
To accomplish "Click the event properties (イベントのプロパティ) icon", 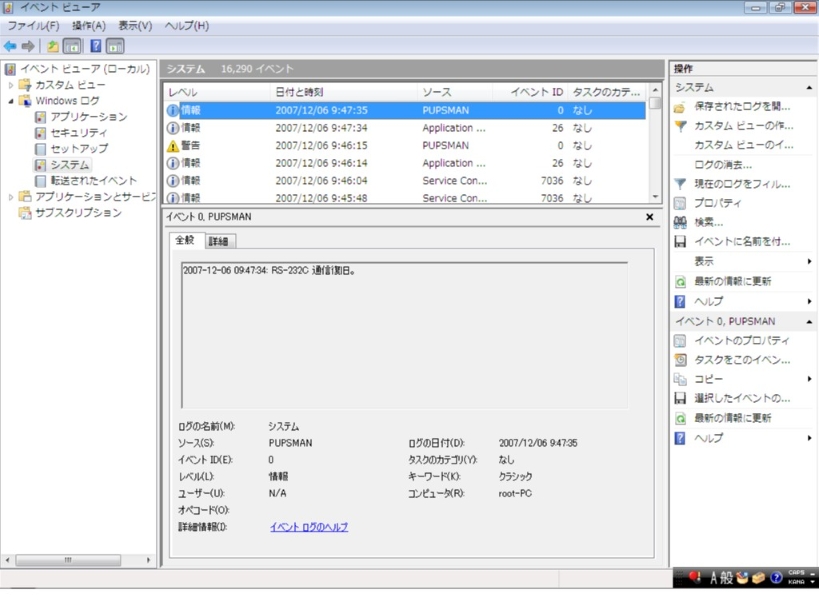I will point(680,341).
